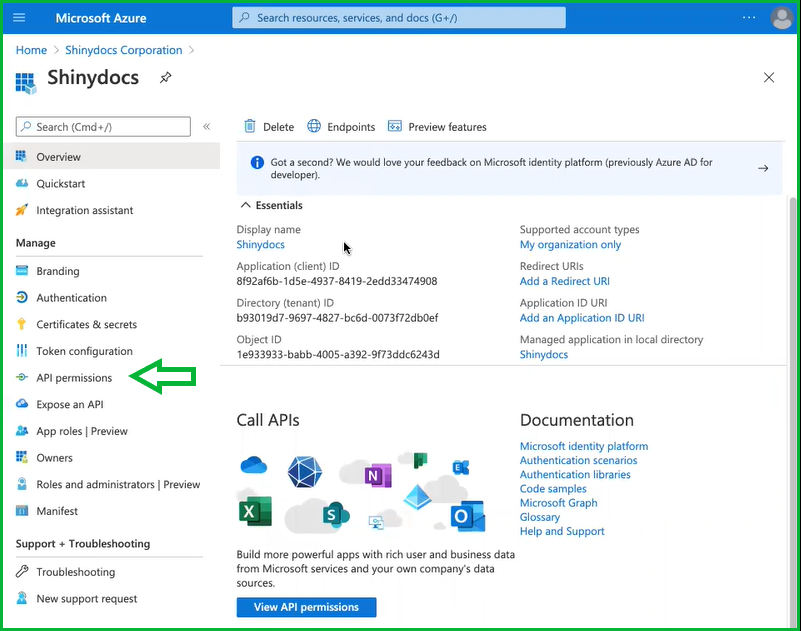The width and height of the screenshot is (801, 631).
Task: Click the user account avatar
Action: [x=781, y=18]
